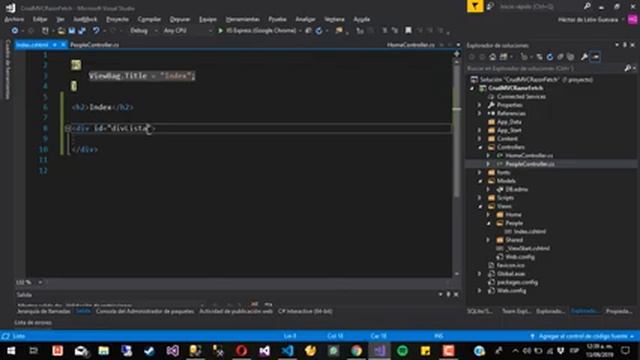Open the Proyecto menu
Image resolution: width=640 pixels, height=360 pixels.
tap(118, 19)
